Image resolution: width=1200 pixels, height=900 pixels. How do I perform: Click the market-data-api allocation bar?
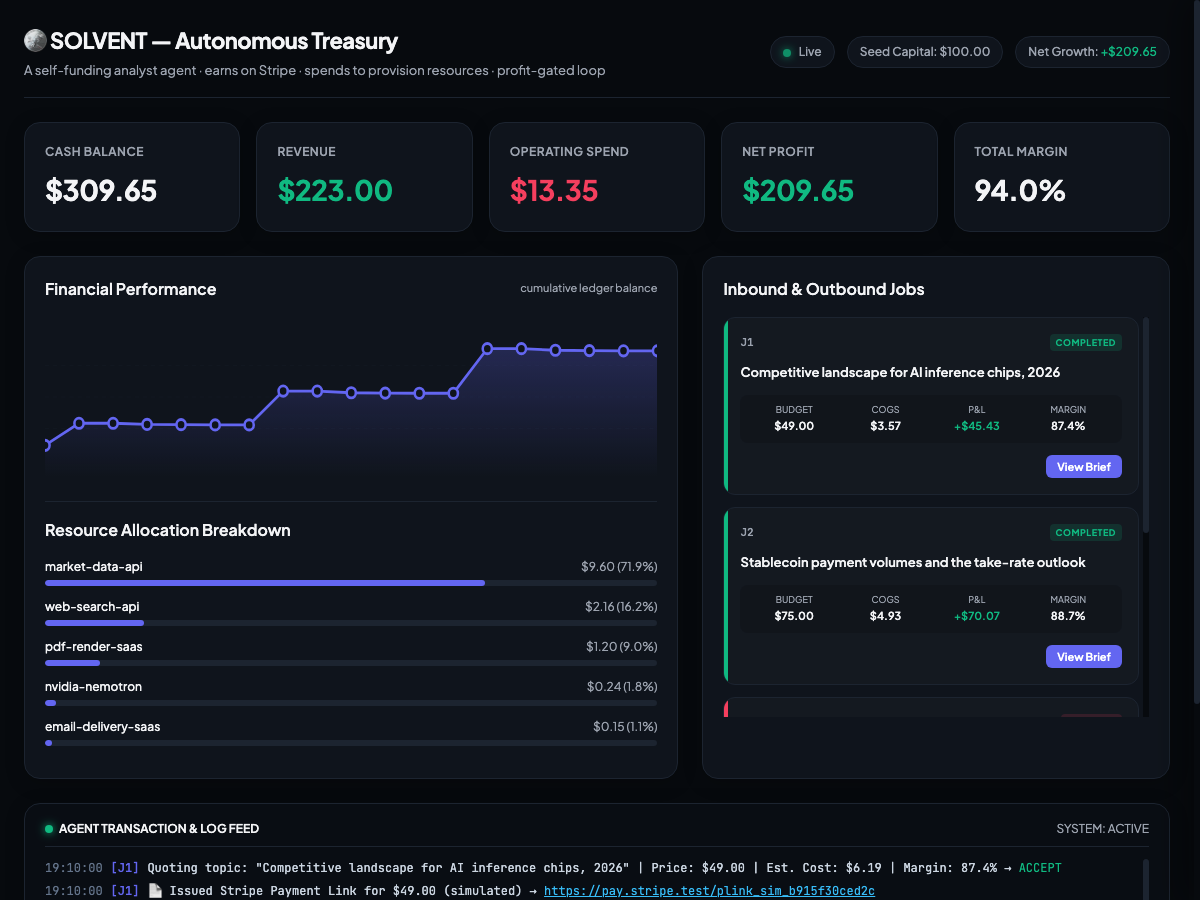click(351, 583)
